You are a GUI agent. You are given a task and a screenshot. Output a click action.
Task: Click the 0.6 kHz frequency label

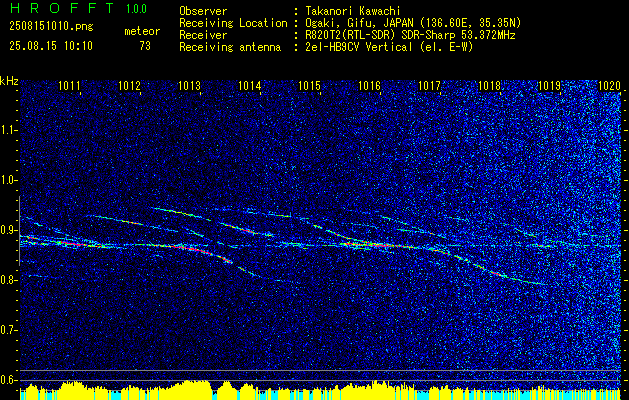8,380
